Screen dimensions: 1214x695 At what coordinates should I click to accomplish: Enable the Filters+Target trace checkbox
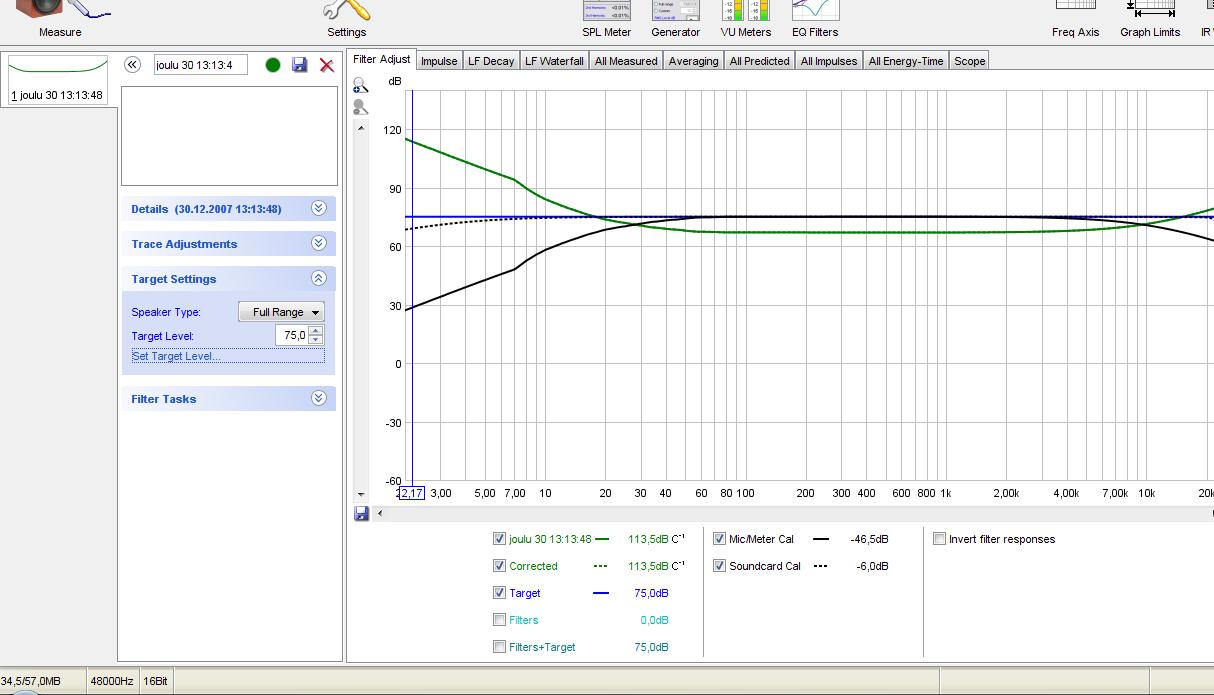(x=500, y=647)
